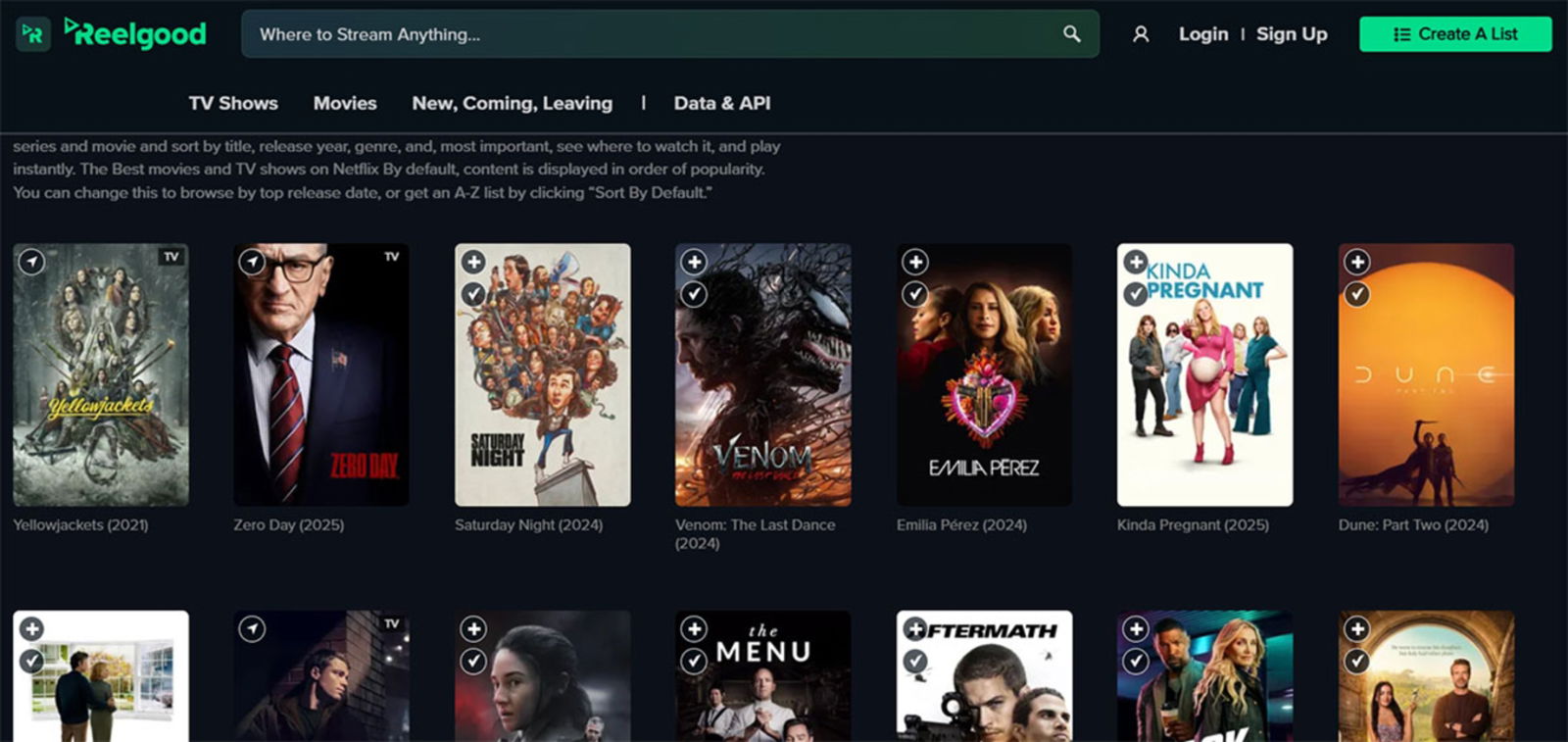1568x742 pixels.
Task: Open the Yellowjackets poster thumbnail
Action: coord(101,375)
